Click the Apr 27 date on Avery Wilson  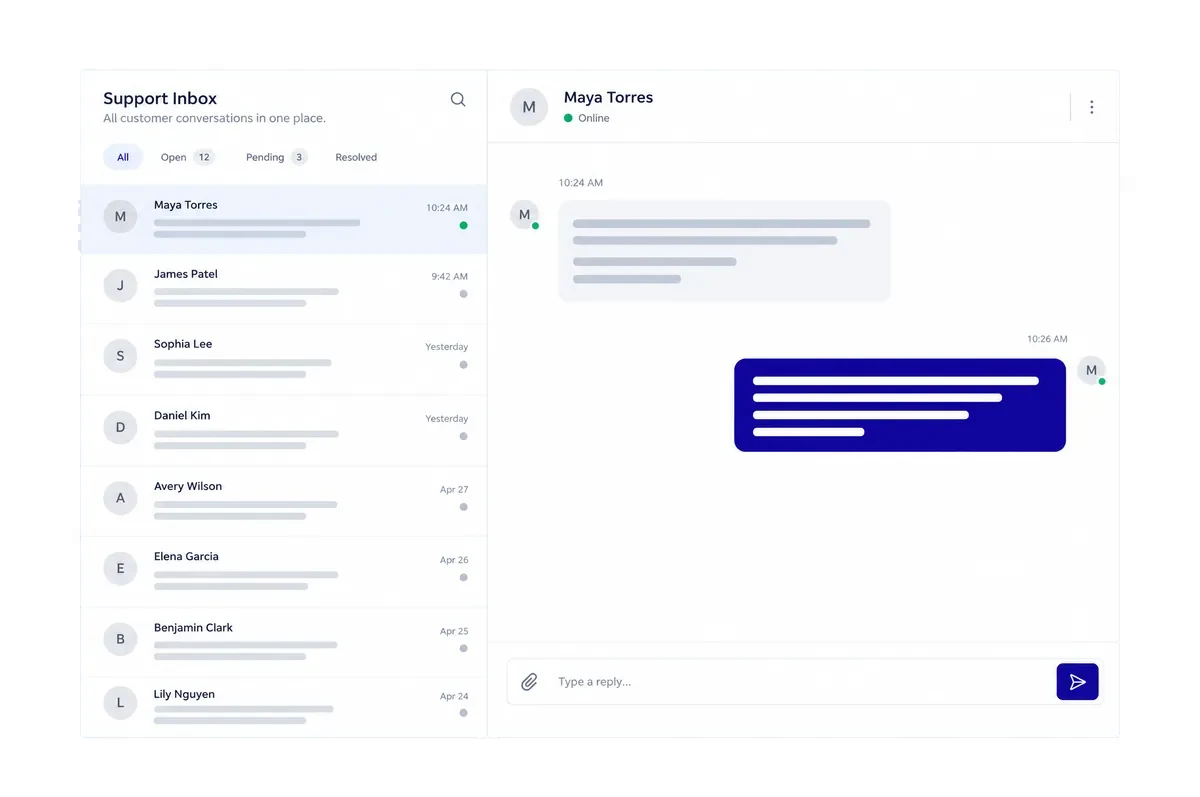tap(454, 489)
